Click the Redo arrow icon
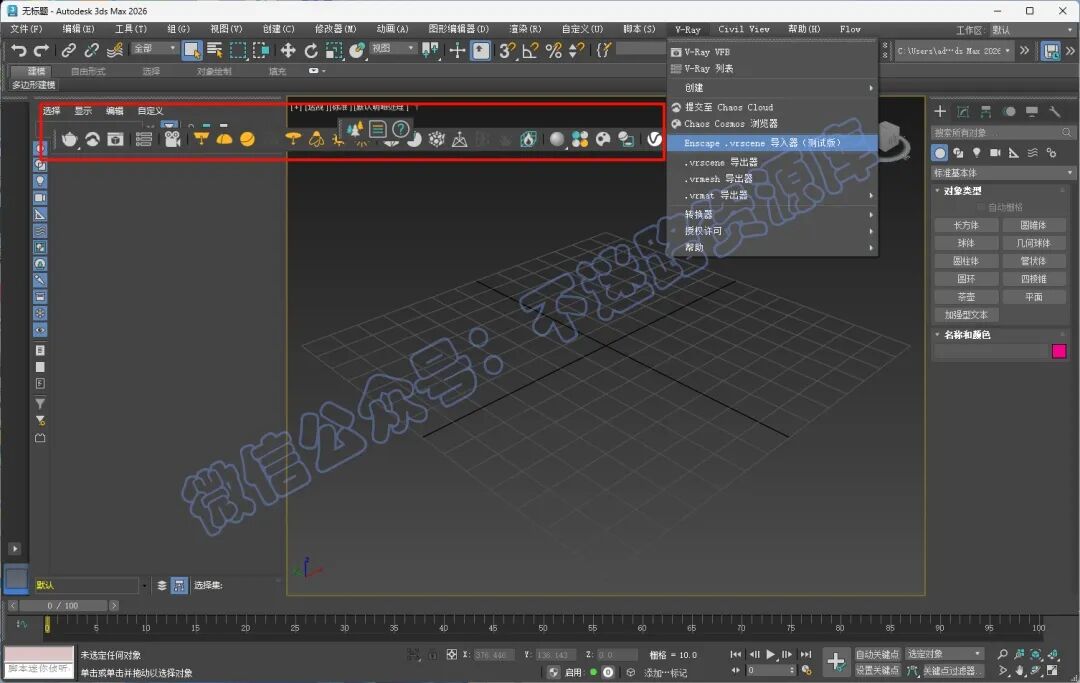 pos(41,50)
